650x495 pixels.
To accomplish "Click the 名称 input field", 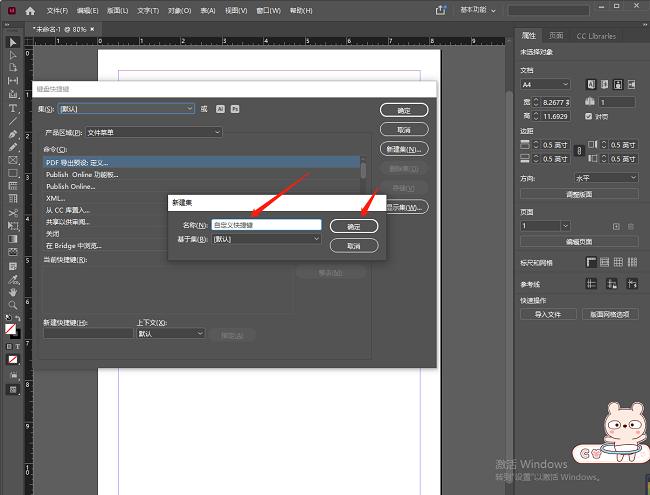I will tap(266, 225).
